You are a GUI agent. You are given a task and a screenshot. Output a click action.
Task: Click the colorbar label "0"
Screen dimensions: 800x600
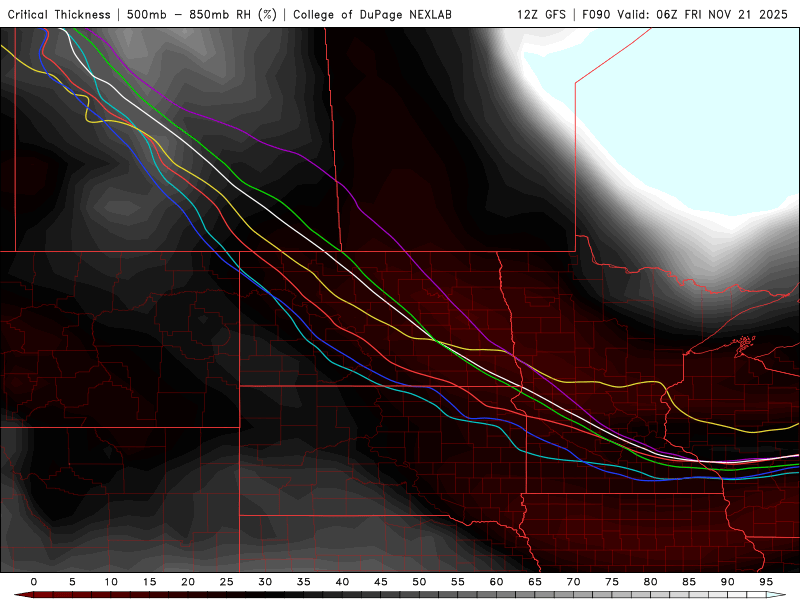tap(34, 582)
